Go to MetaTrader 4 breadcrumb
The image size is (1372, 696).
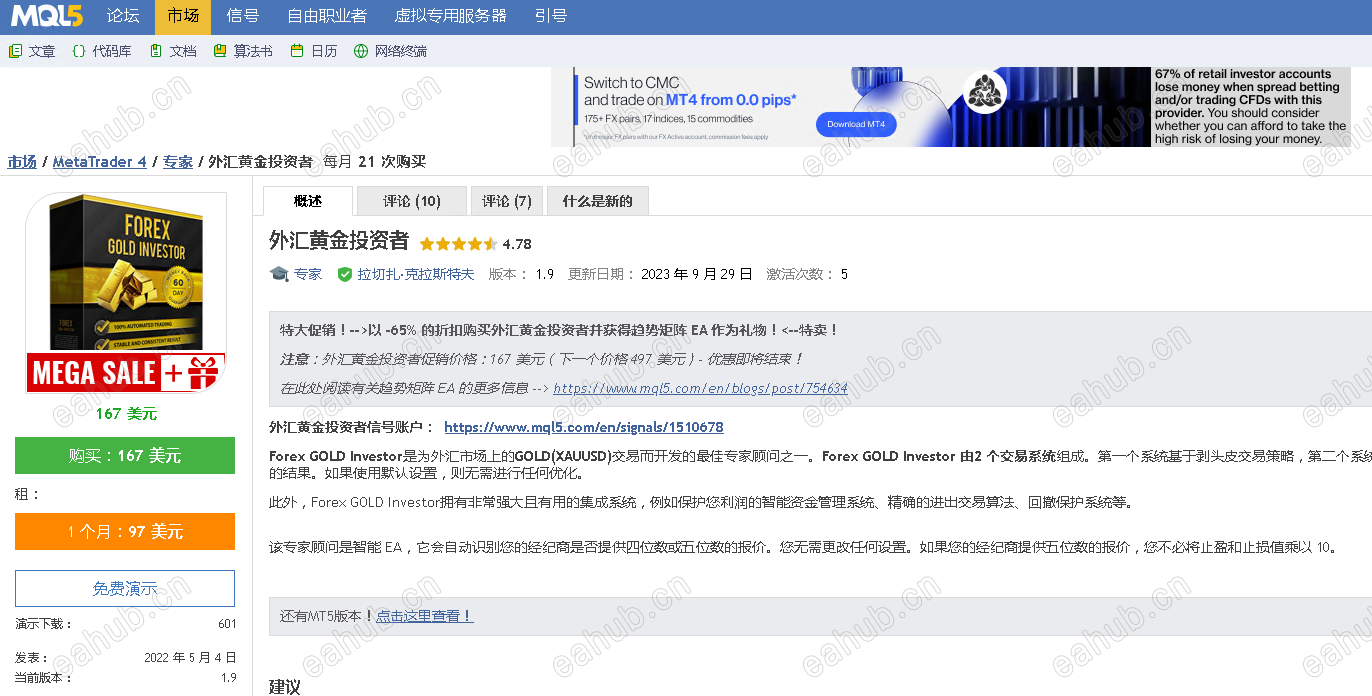pyautogui.click(x=100, y=162)
